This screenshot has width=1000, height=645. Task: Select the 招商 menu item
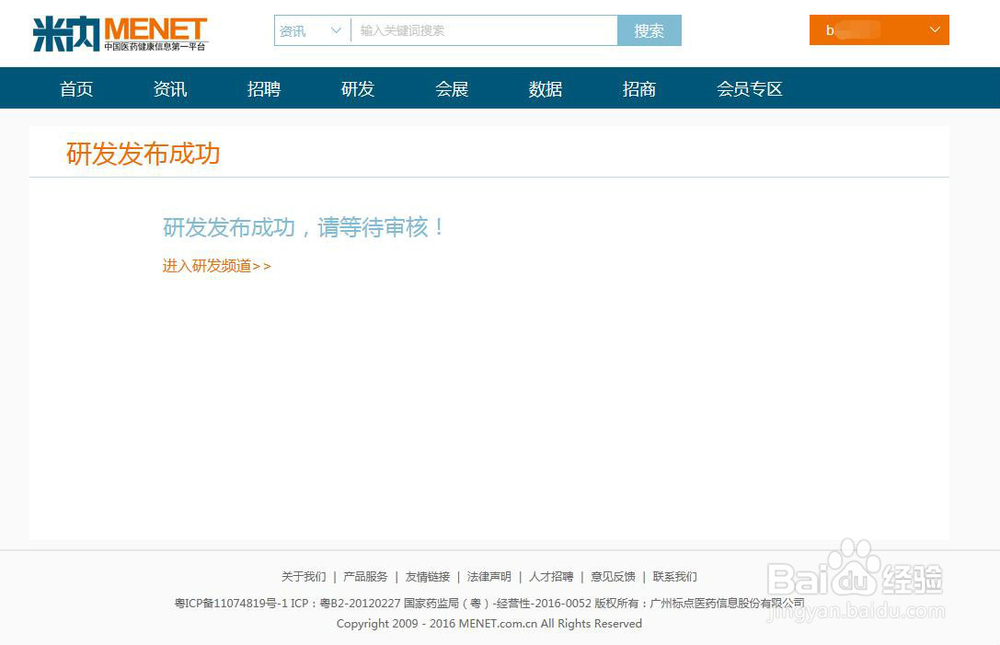tap(639, 89)
